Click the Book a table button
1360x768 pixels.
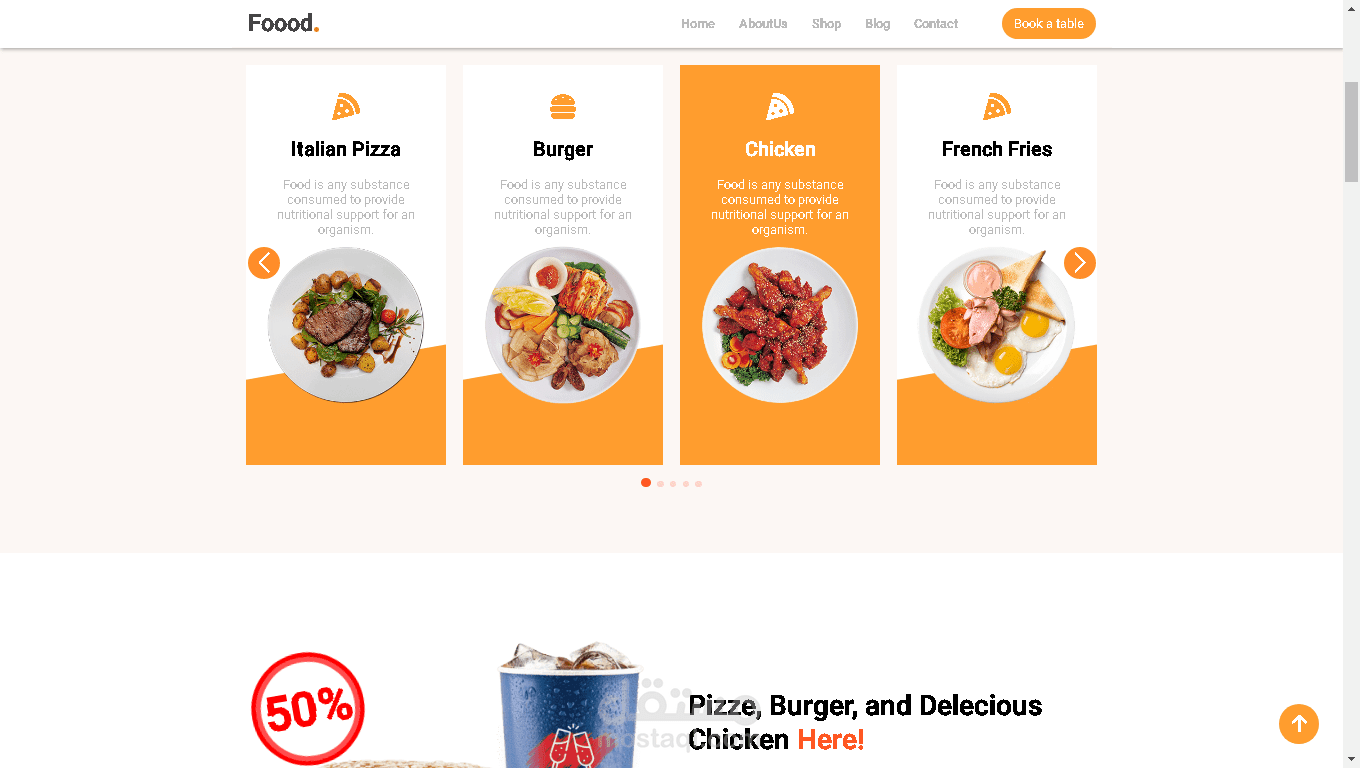point(1049,24)
